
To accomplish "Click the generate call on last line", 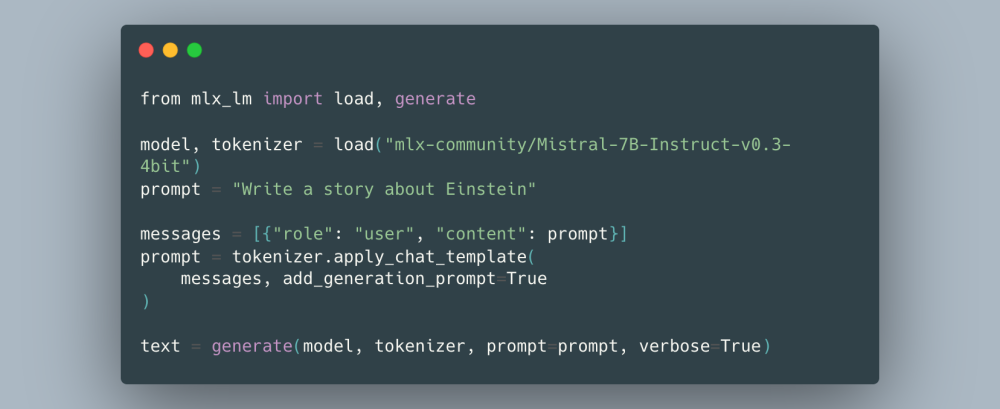I will click(x=251, y=346).
